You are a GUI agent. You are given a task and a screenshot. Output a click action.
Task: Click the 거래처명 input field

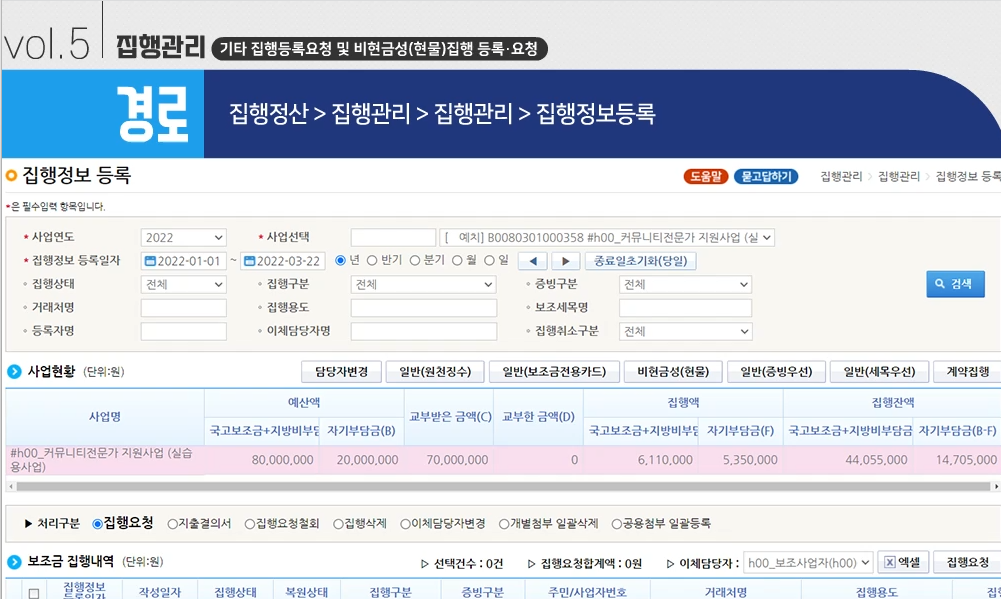[183, 308]
